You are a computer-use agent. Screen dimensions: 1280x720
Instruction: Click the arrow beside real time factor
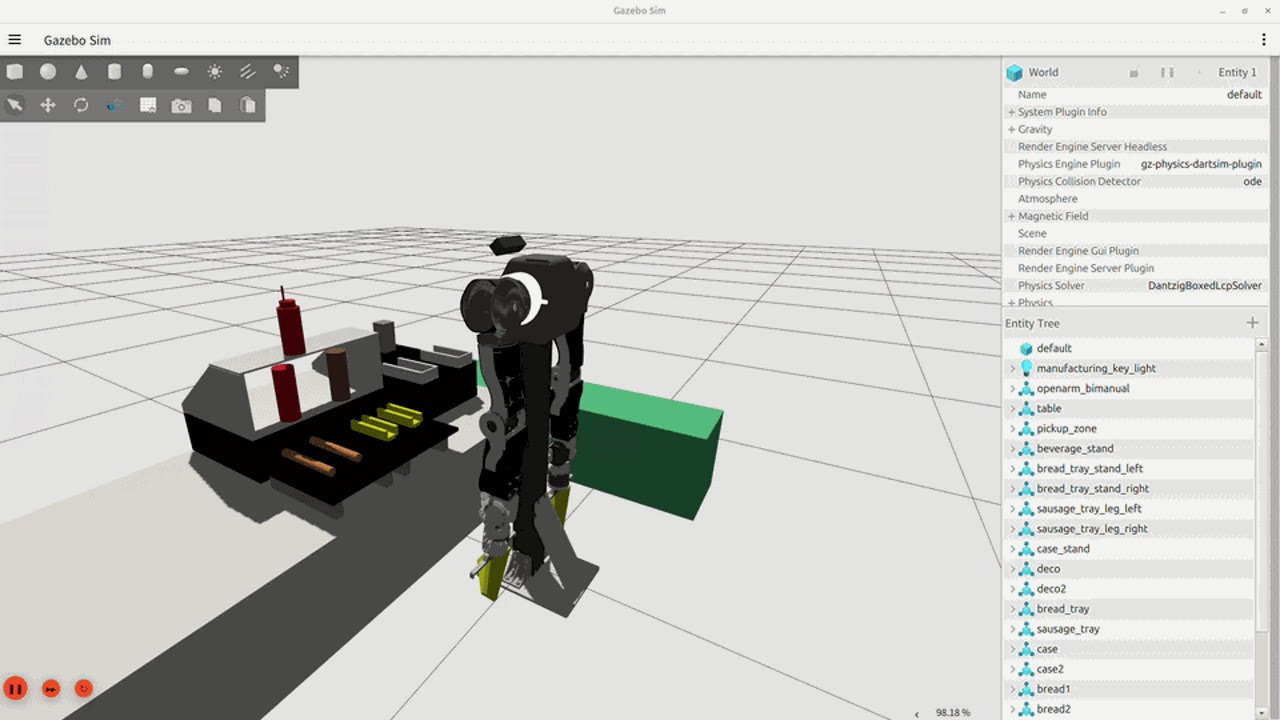coord(917,713)
